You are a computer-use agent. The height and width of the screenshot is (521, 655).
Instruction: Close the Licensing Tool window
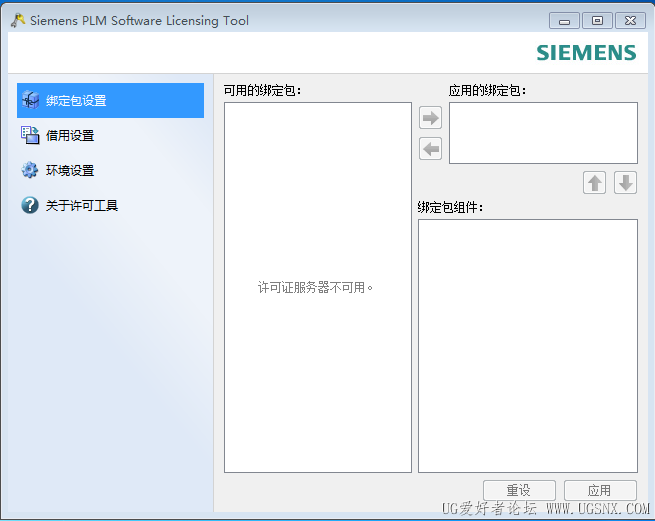(x=630, y=20)
